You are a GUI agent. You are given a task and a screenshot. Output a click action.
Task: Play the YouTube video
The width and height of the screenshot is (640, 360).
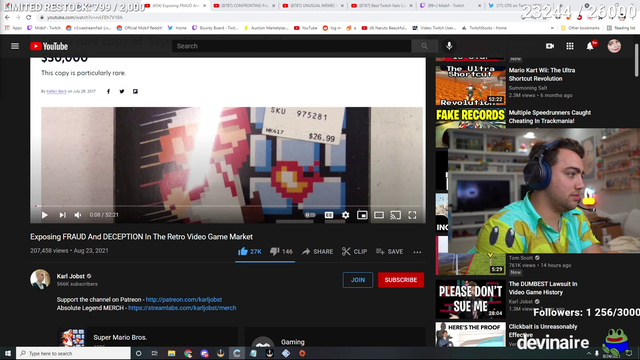44,215
